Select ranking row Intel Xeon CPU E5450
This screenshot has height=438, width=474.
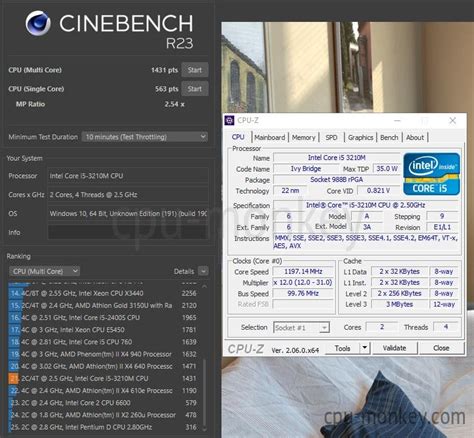pos(104,330)
